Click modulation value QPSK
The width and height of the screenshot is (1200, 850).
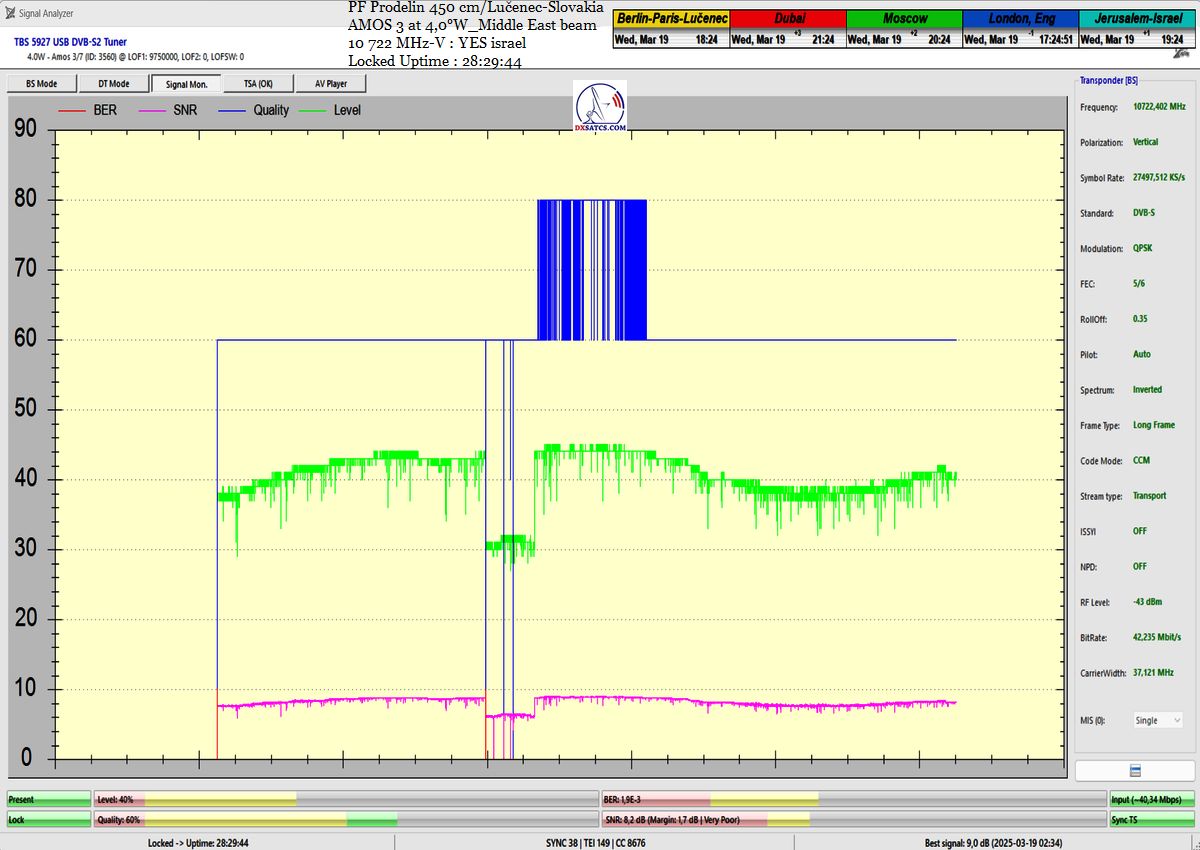1142,248
